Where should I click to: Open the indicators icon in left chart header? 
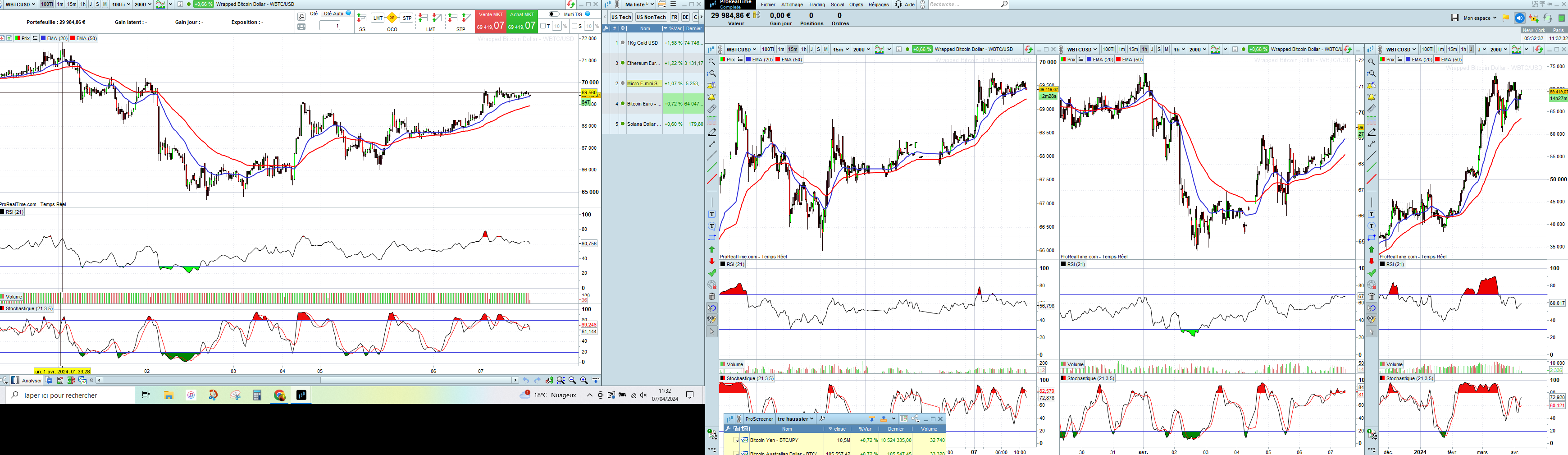coord(161,4)
